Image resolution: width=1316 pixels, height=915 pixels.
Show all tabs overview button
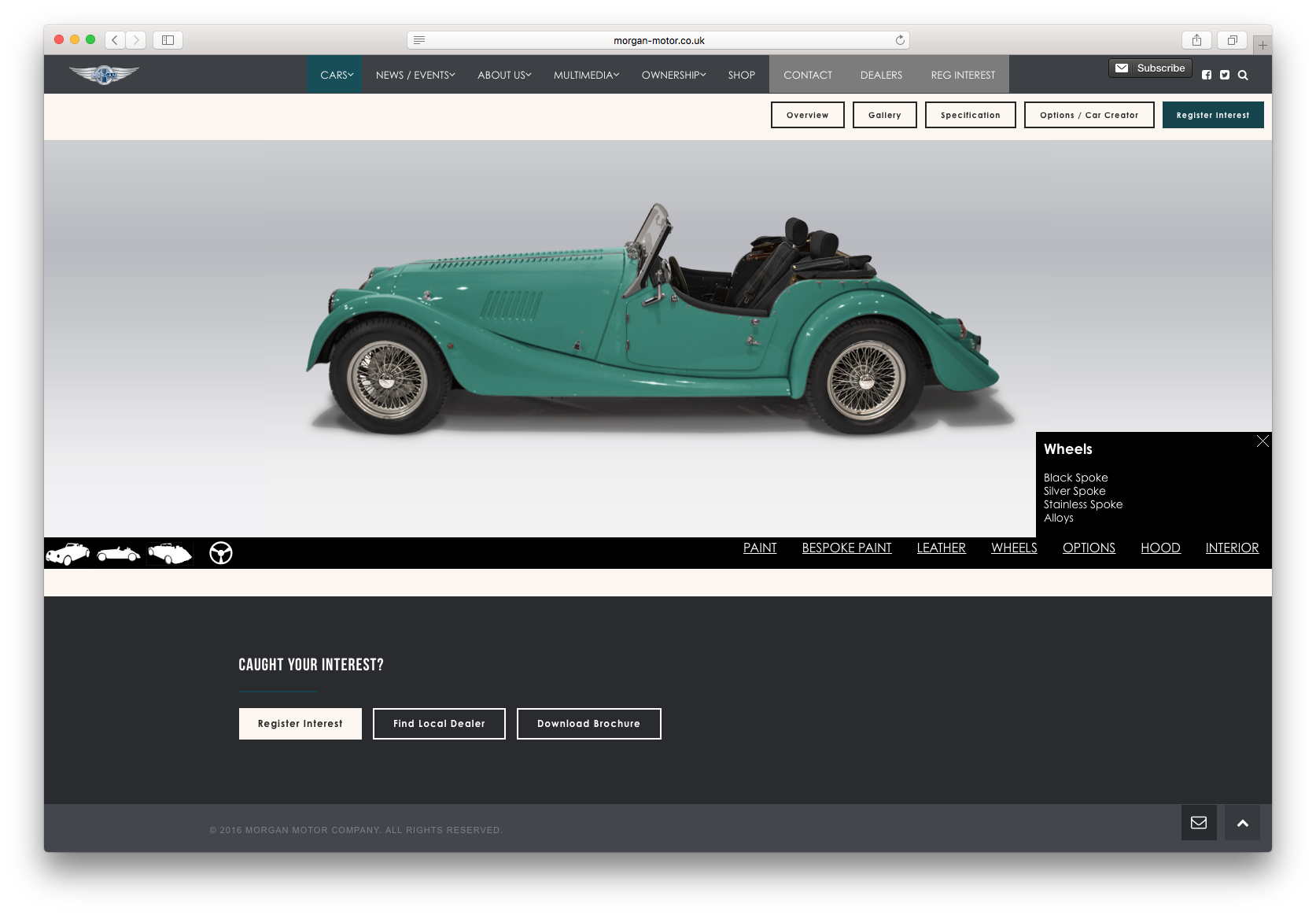pos(1232,40)
